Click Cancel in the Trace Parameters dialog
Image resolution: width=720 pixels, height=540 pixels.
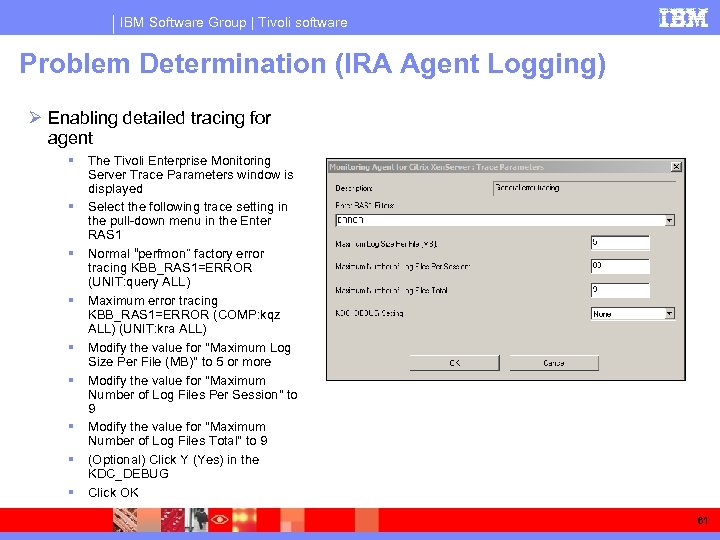click(x=554, y=363)
